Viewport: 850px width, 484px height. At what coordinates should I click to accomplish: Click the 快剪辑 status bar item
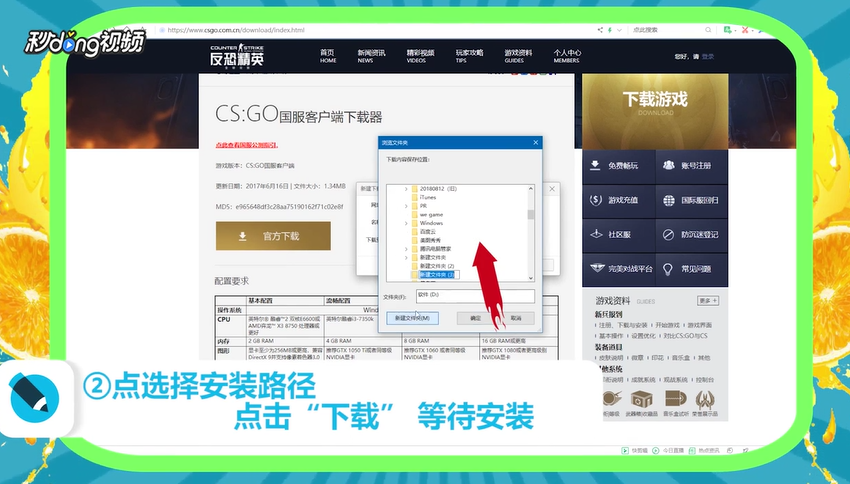coord(634,450)
